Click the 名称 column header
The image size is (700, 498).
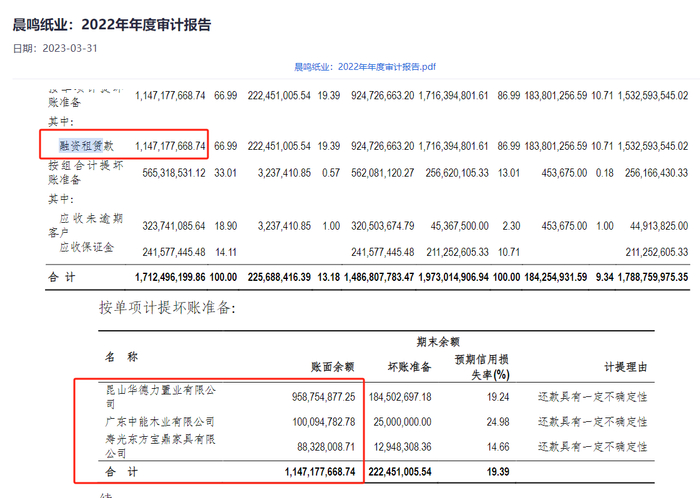pyautogui.click(x=121, y=357)
